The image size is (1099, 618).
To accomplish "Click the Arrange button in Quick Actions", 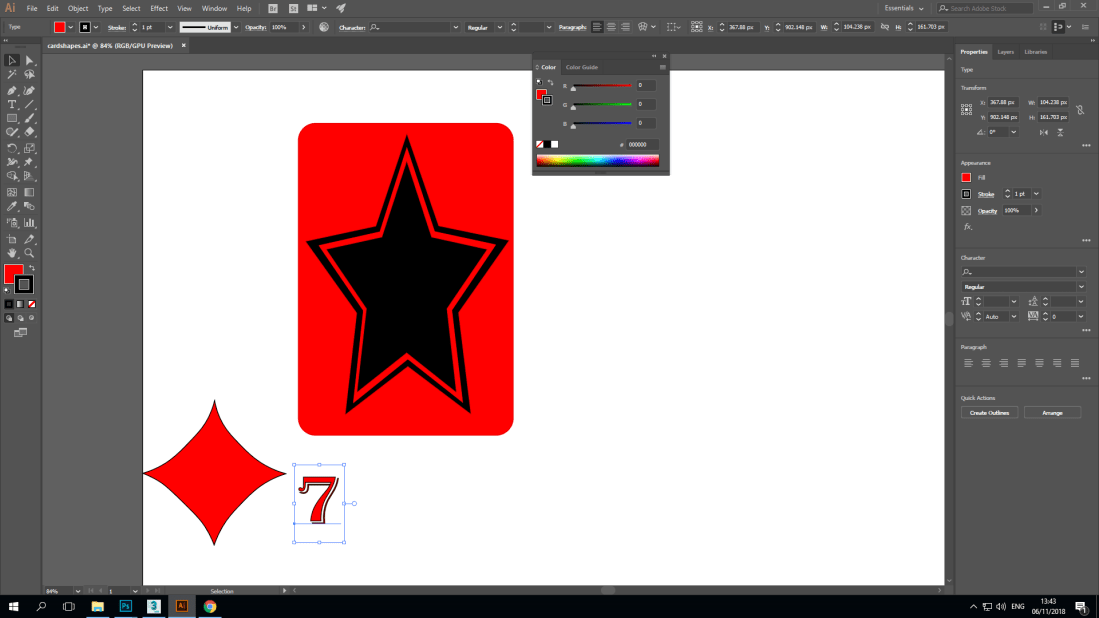I will (x=1052, y=412).
